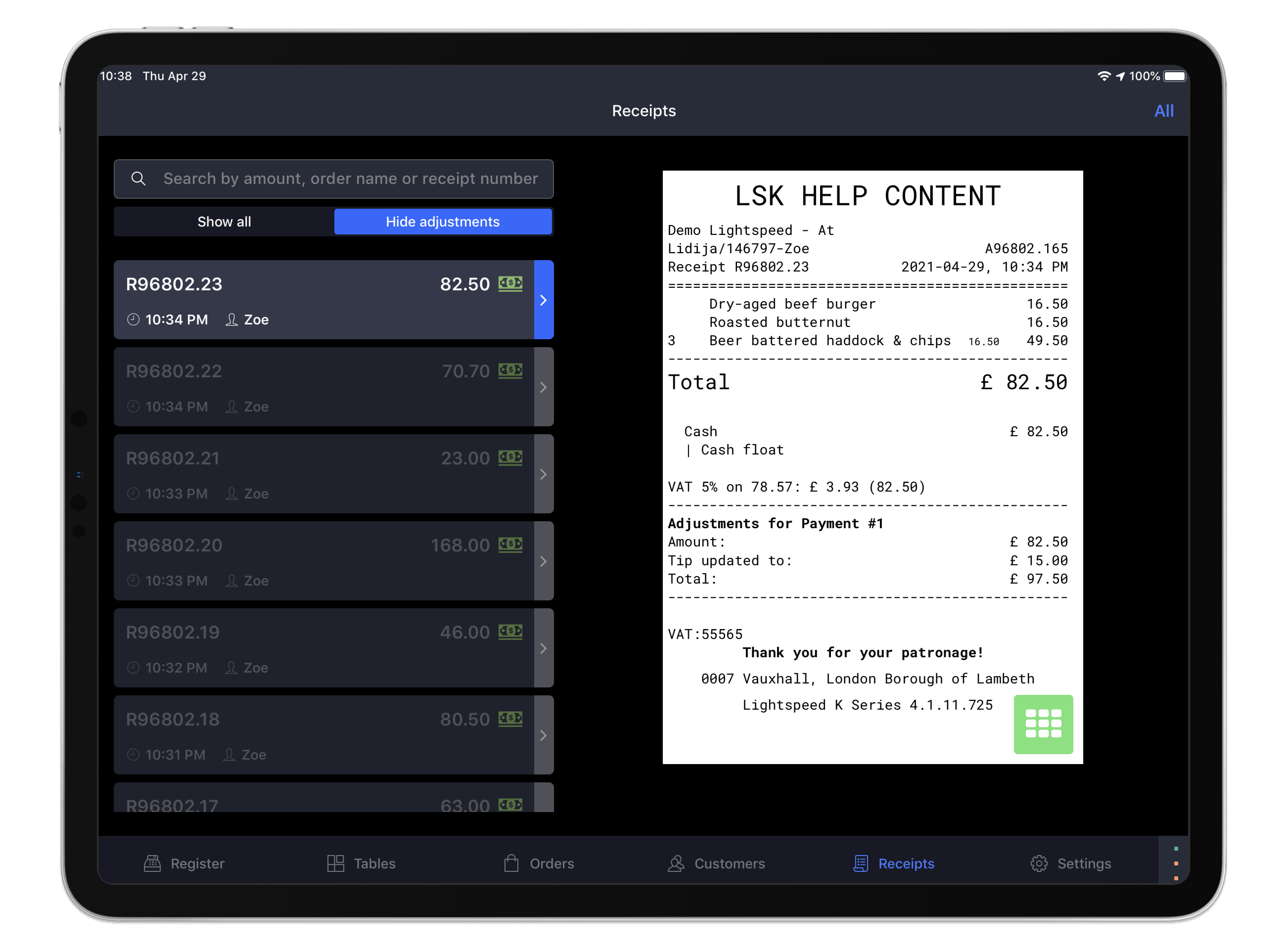Expand receipt R96802.18 chevron
Screen dimensions: 1288x952
(x=543, y=735)
